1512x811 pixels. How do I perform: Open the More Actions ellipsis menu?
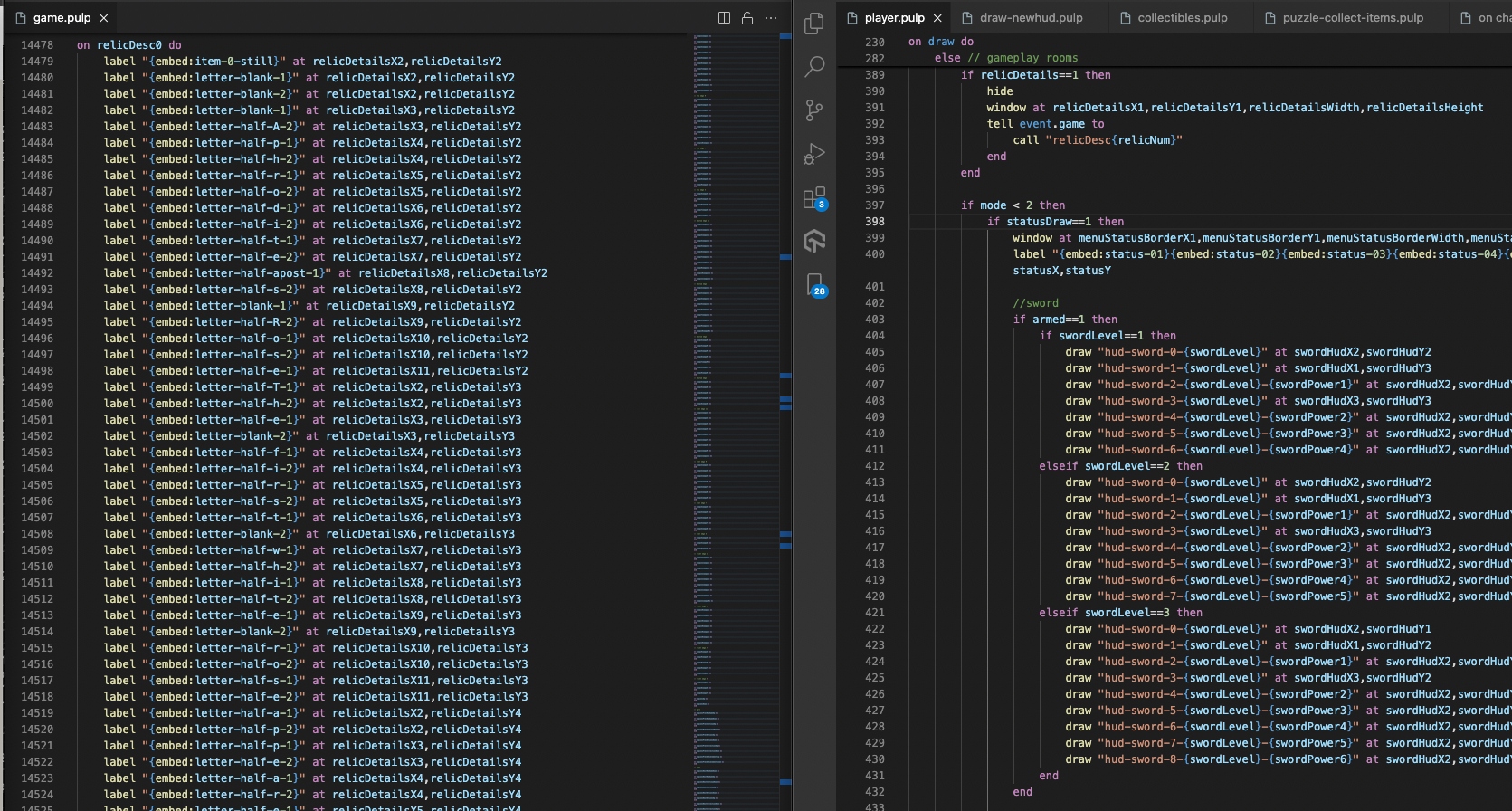tap(771, 18)
